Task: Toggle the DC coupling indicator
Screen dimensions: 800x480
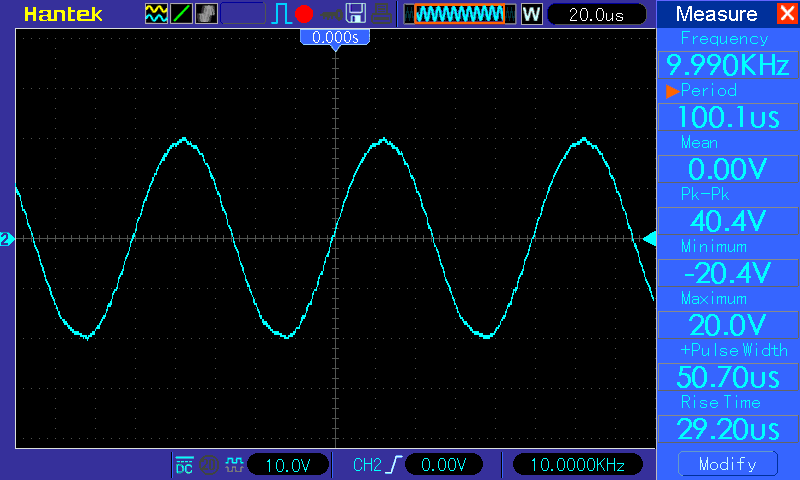Action: [184, 465]
